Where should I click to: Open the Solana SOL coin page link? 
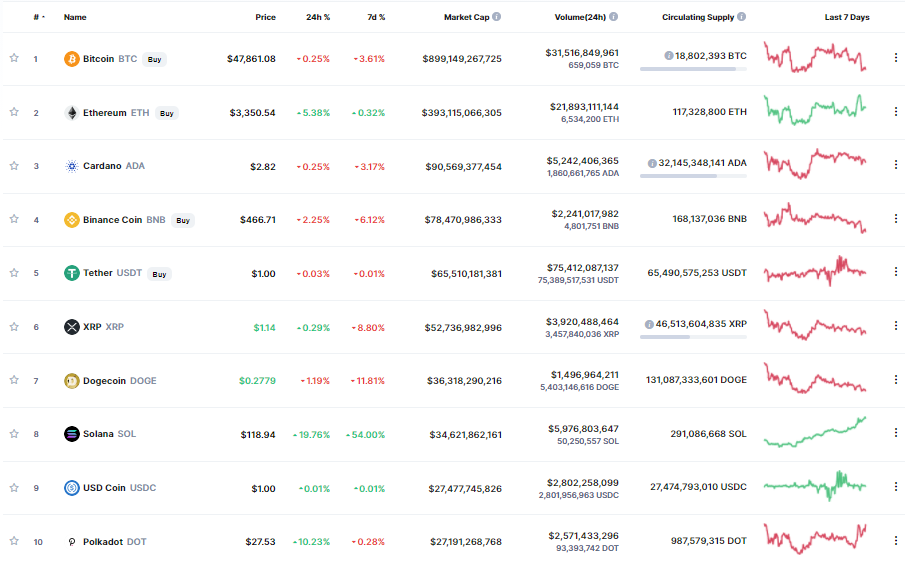click(110, 434)
